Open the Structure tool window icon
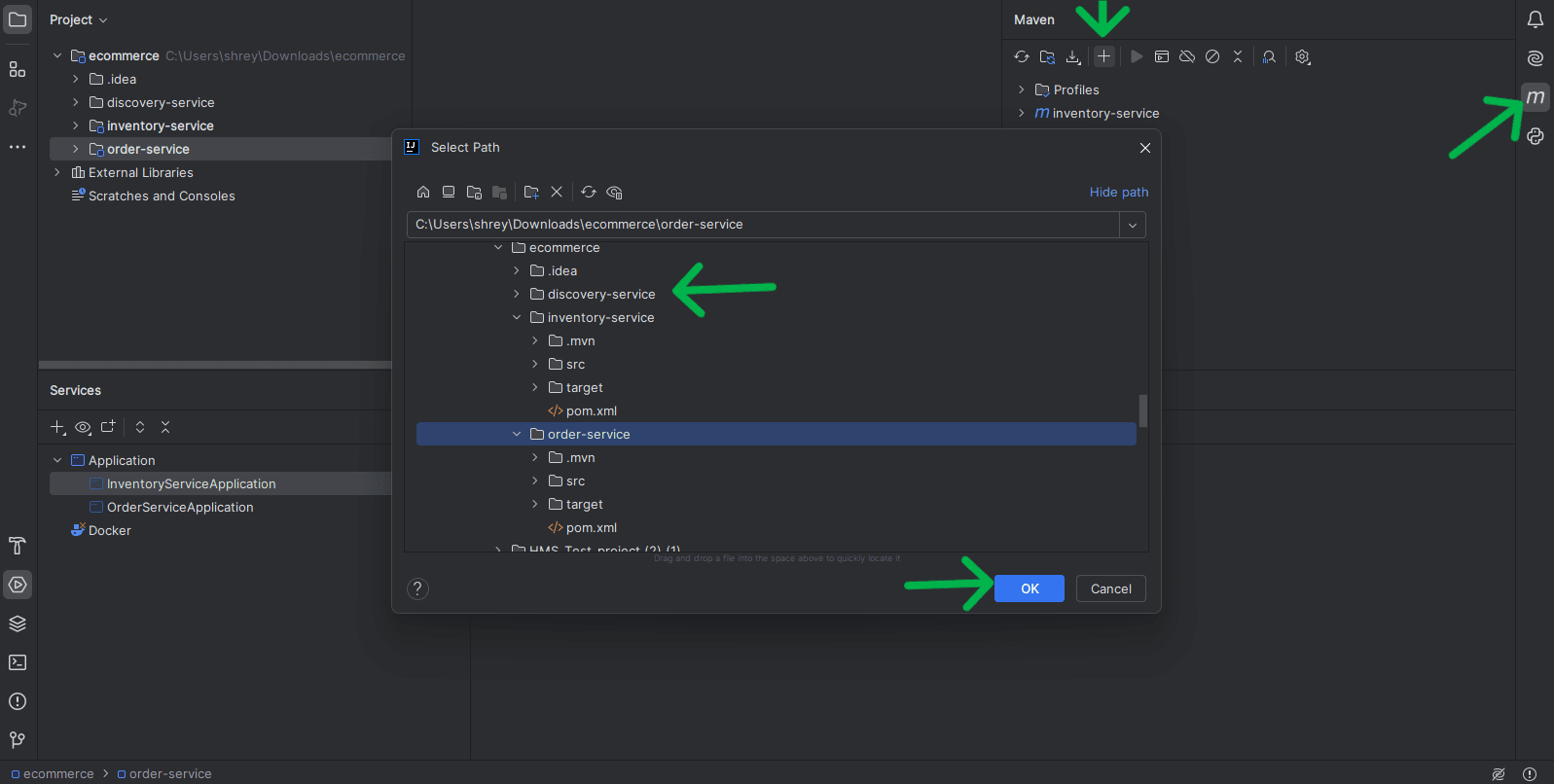 point(18,69)
